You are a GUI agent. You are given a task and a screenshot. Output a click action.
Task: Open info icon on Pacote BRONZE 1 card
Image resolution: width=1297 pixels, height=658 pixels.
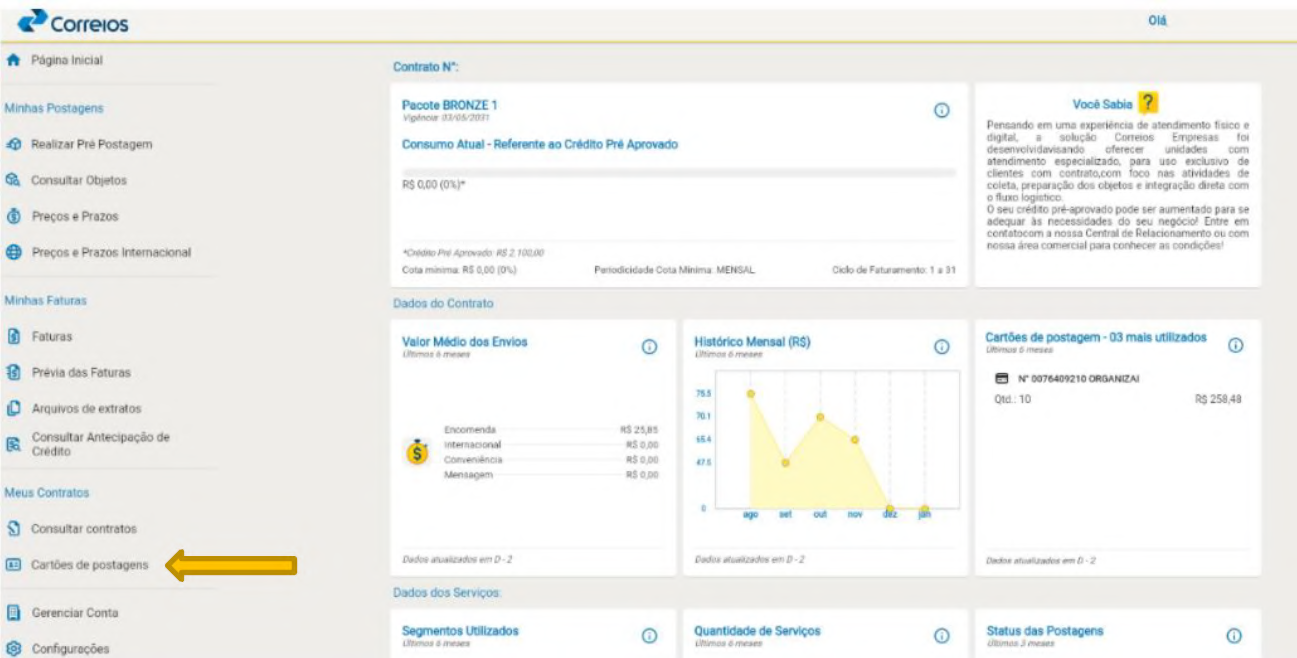[941, 110]
